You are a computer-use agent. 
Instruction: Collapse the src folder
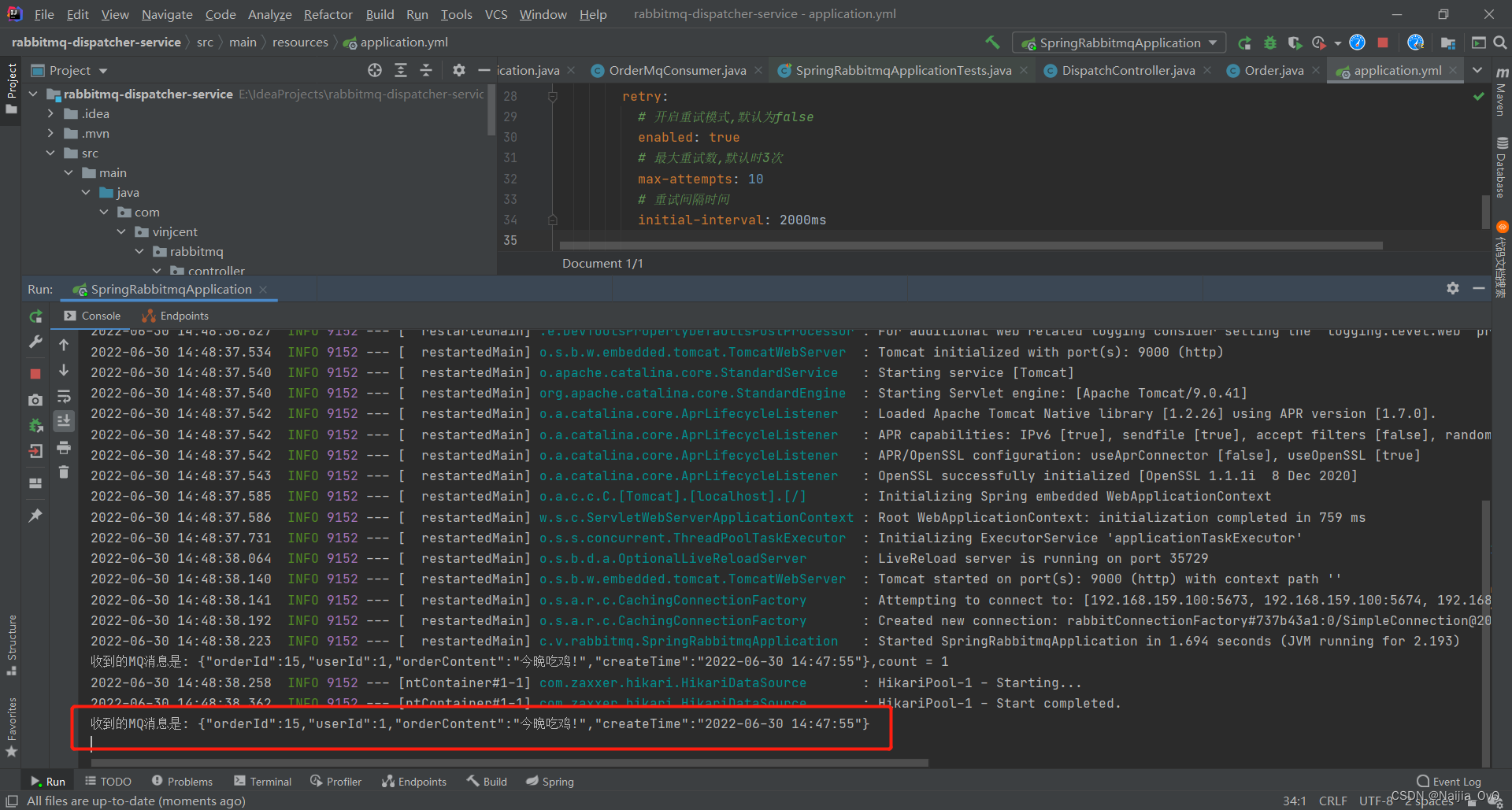pos(50,153)
